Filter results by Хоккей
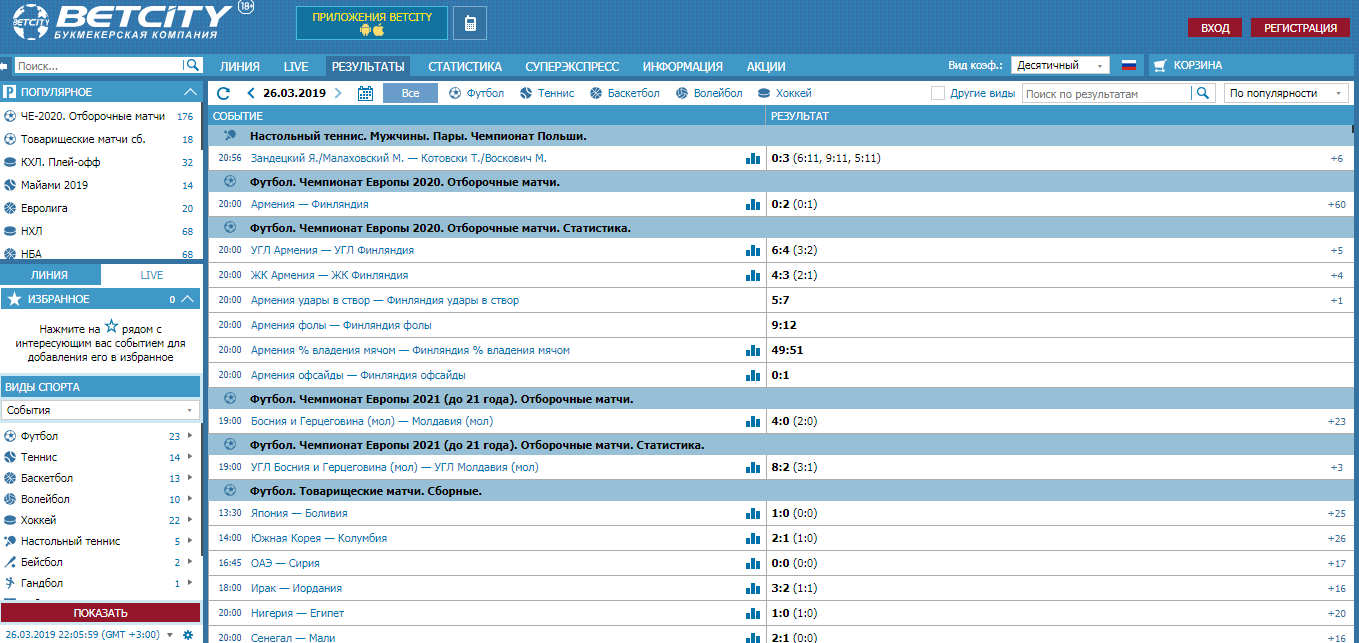 [785, 93]
